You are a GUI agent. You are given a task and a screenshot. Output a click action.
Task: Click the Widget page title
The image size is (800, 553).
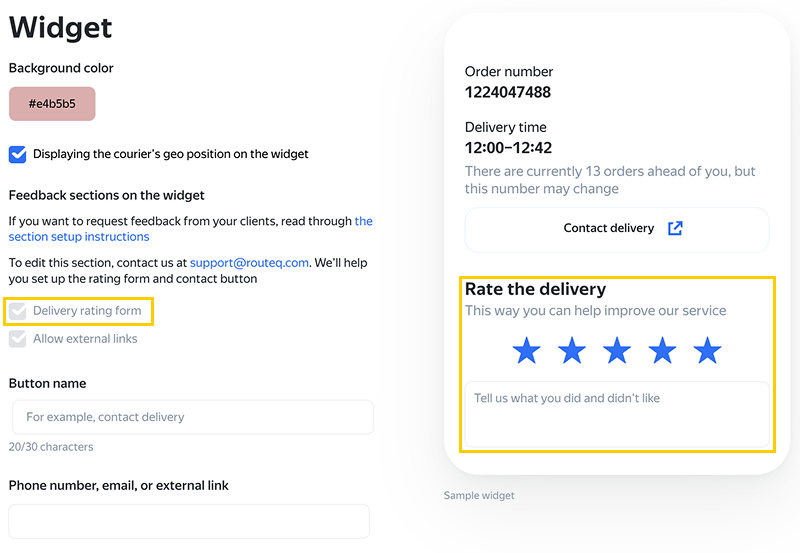(x=61, y=27)
